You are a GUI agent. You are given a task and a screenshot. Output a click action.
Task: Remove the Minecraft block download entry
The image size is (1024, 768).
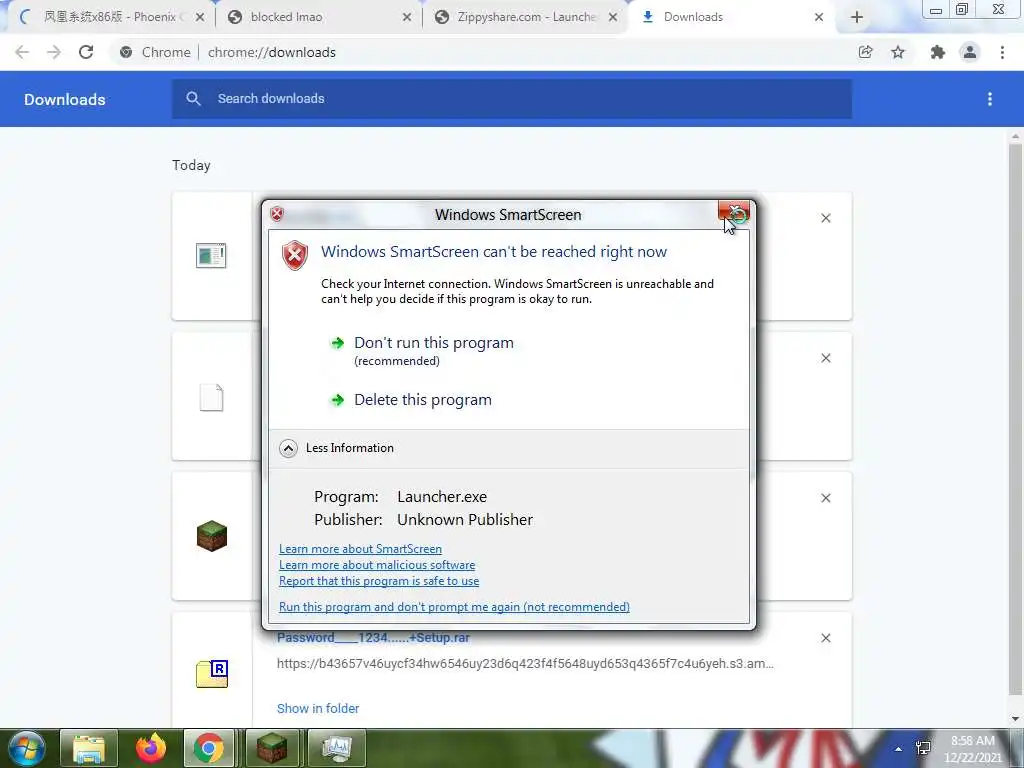(826, 498)
